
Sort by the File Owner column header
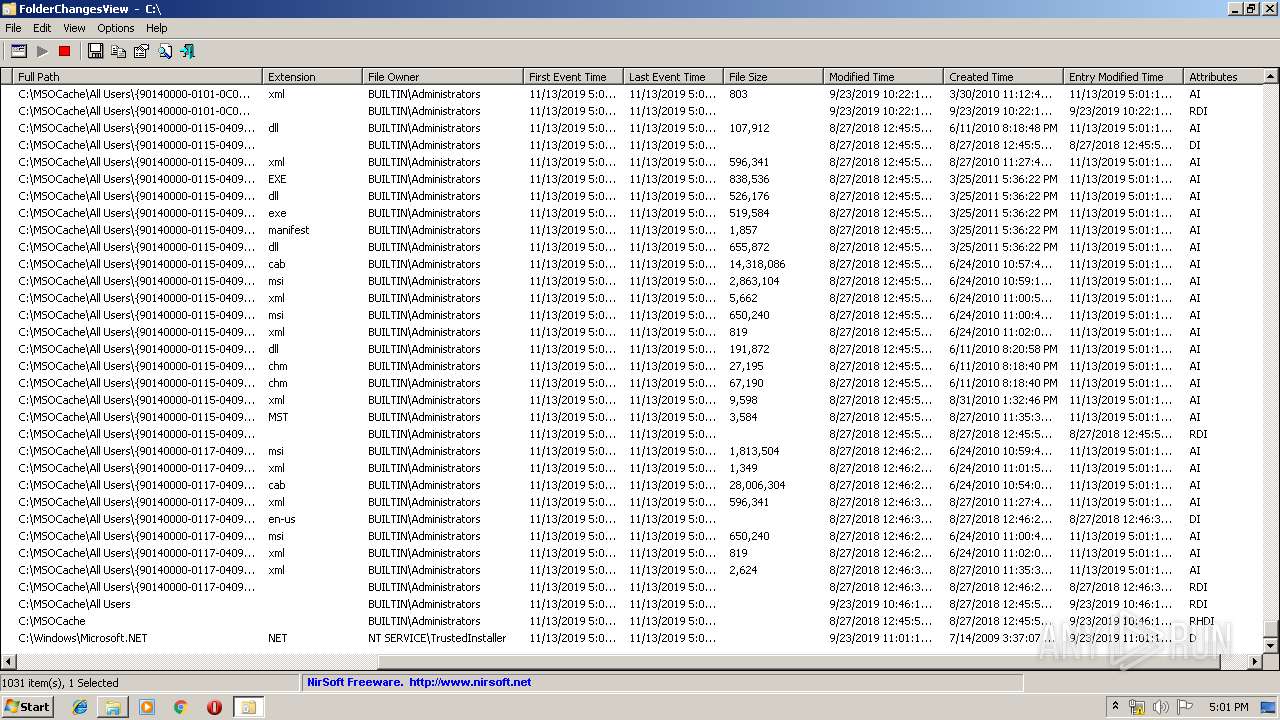click(444, 77)
